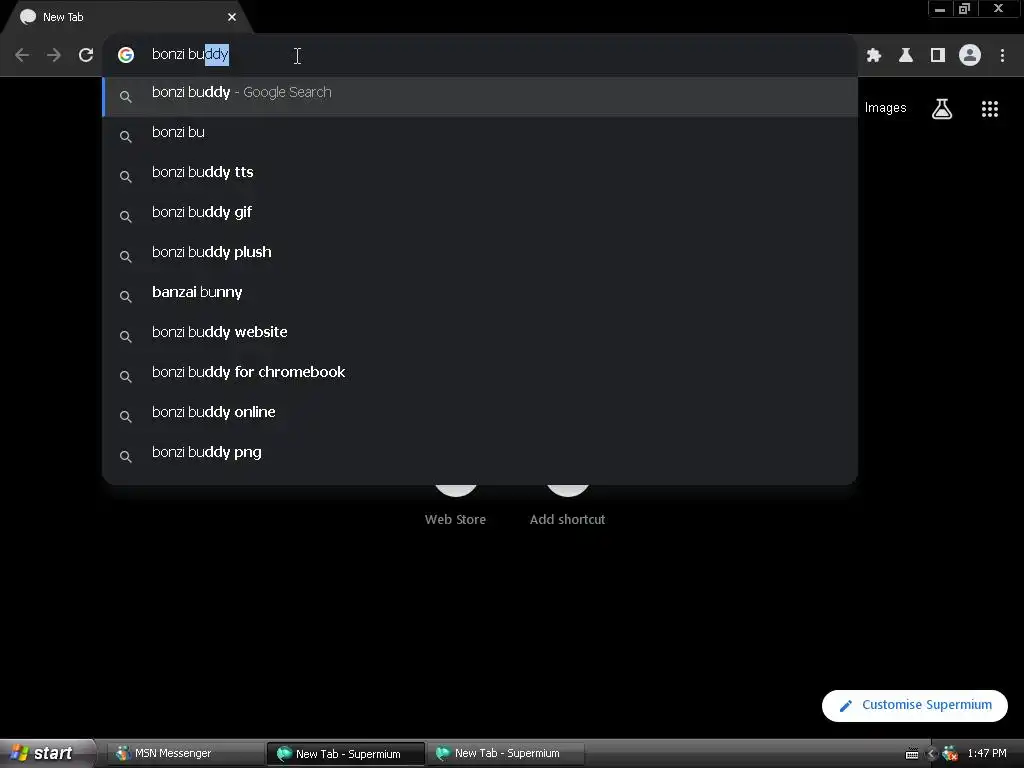Click the MSN Messenger tray icon
Image resolution: width=1024 pixels, height=768 pixels.
pyautogui.click(x=950, y=754)
